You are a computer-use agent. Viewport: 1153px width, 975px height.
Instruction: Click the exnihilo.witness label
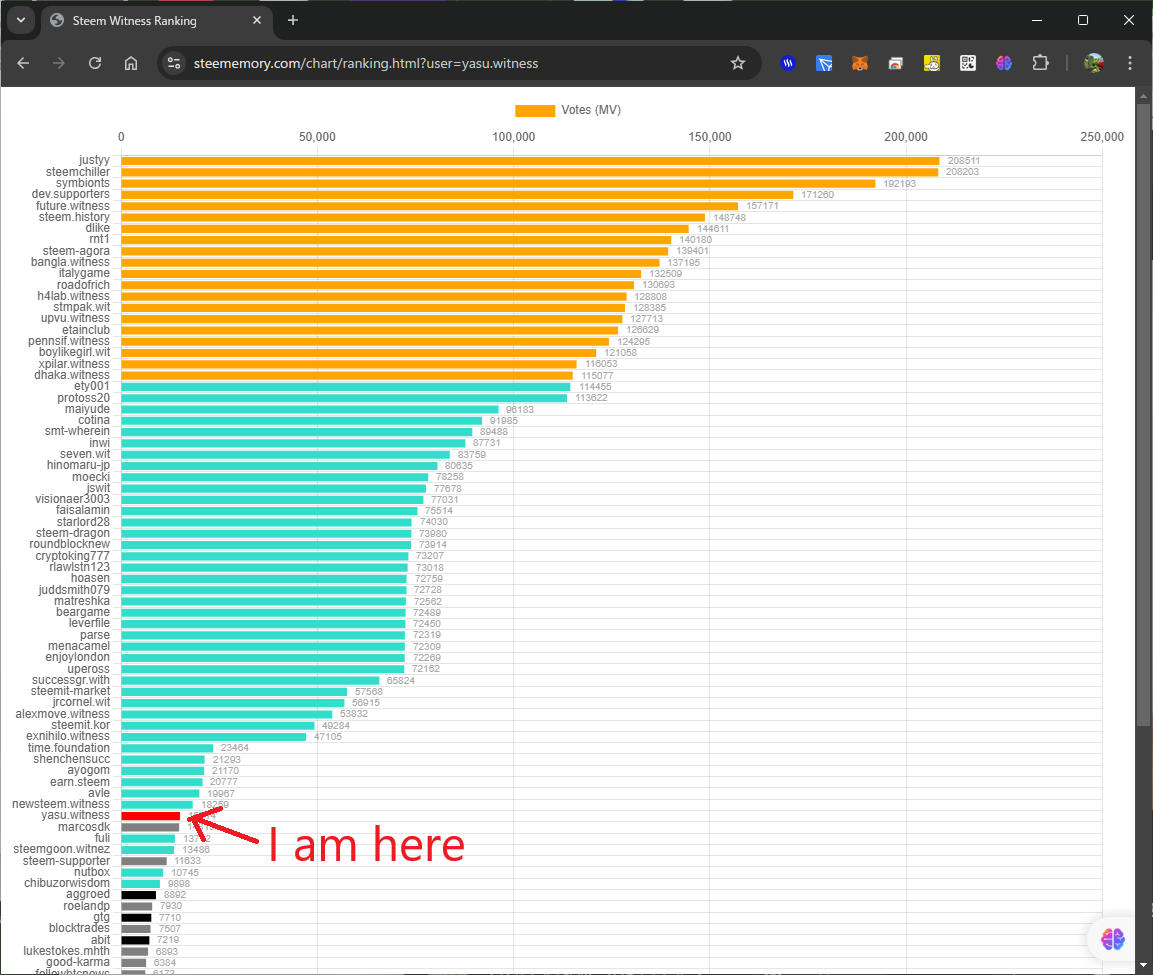(x=68, y=737)
